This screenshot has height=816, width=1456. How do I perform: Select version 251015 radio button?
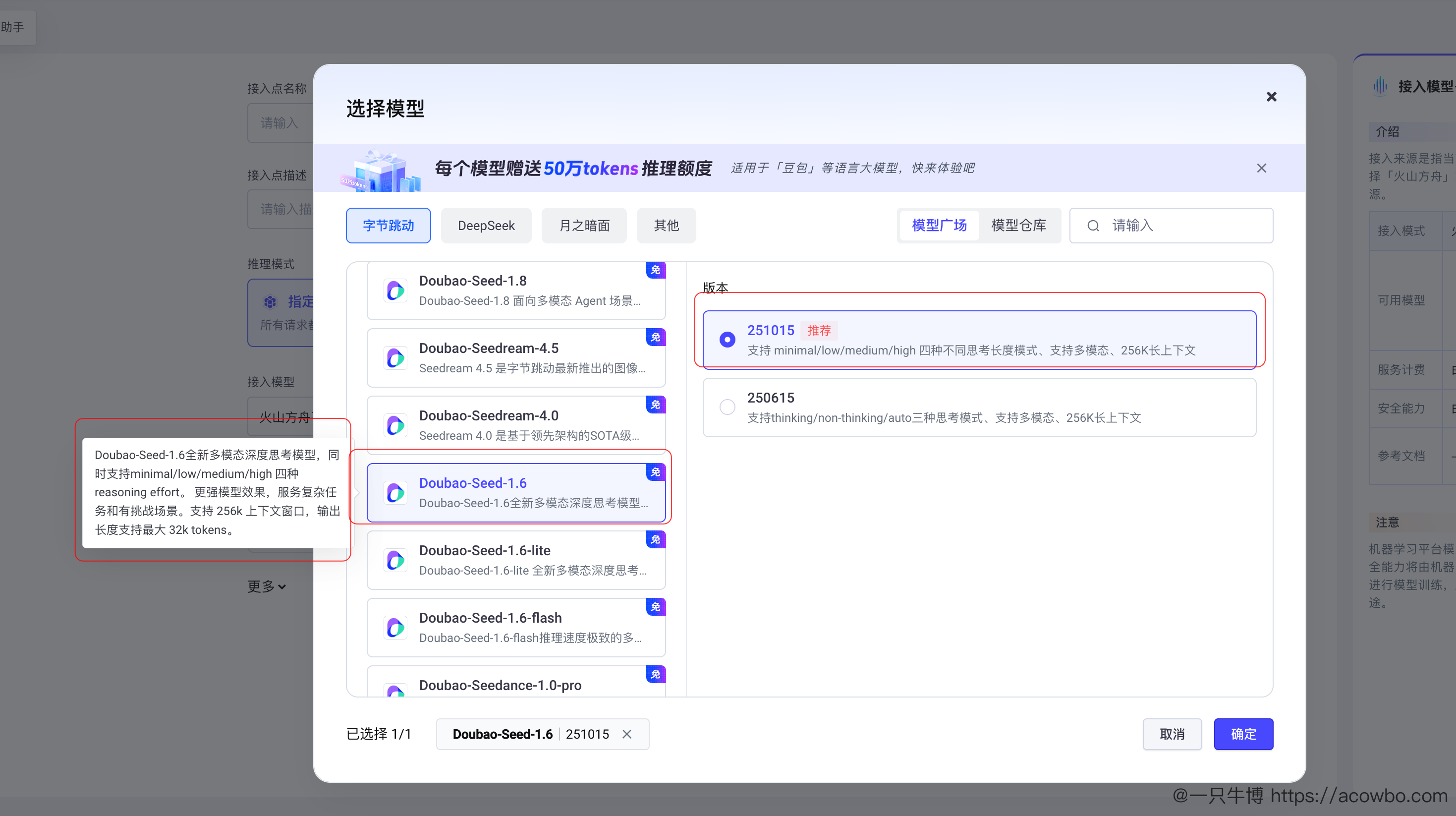[x=727, y=339]
